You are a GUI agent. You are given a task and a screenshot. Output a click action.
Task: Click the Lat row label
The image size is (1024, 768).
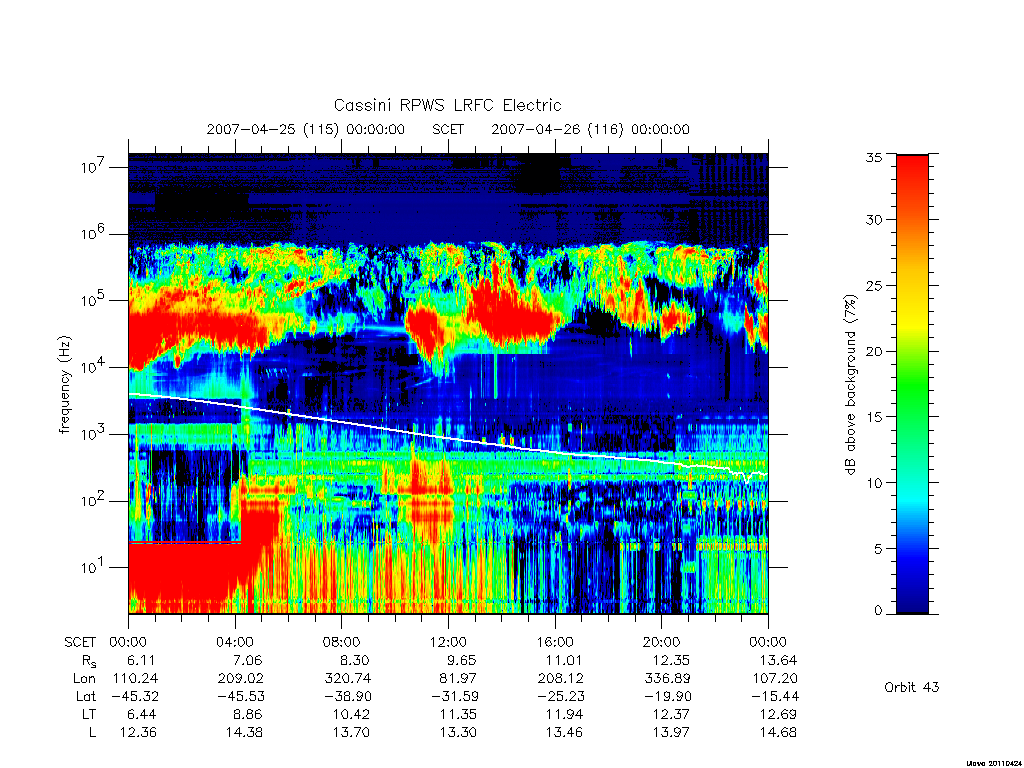point(86,696)
